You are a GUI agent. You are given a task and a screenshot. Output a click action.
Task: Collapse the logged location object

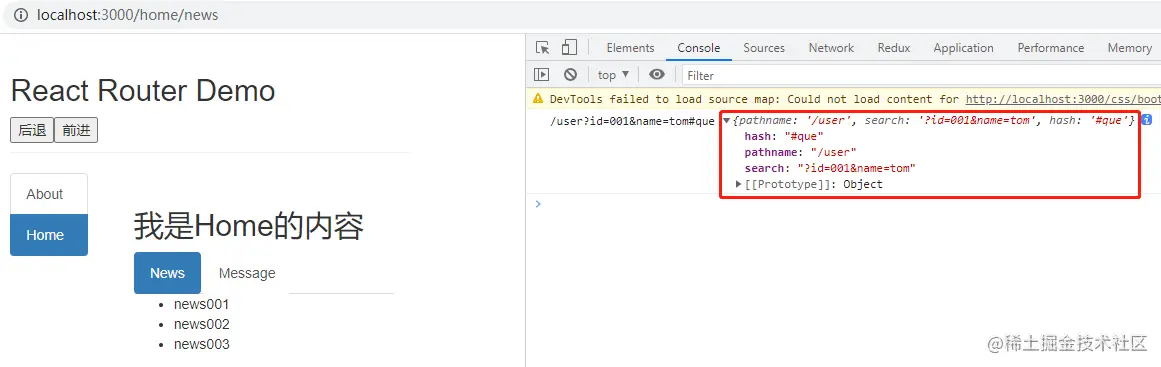tap(726, 121)
